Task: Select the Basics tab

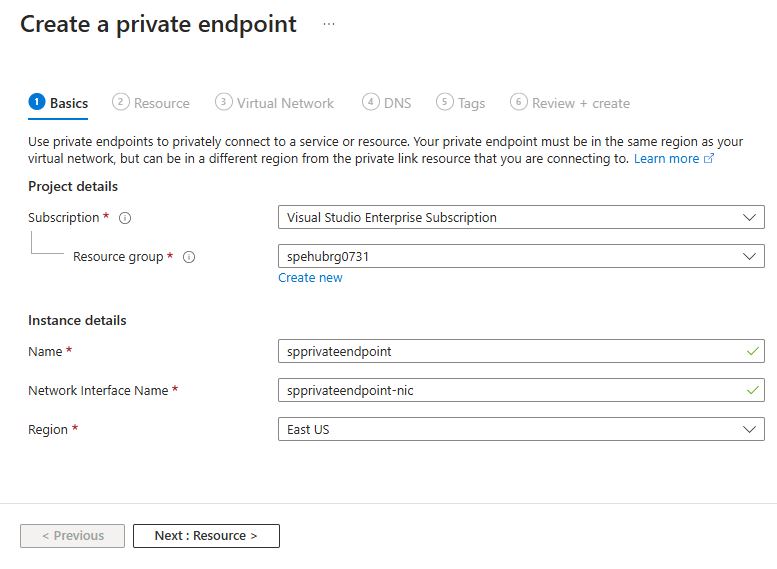Action: coord(69,103)
